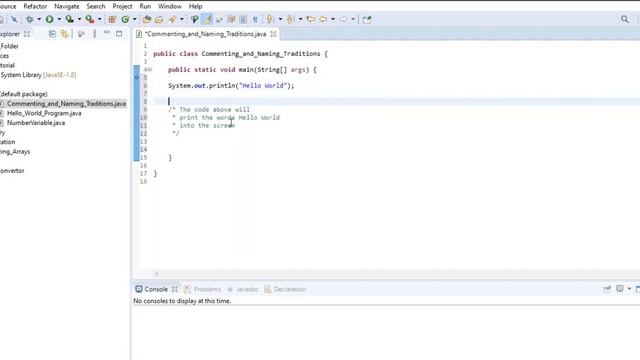Click the Debug bug icon
Screen dimensions: 640x360
(29, 19)
